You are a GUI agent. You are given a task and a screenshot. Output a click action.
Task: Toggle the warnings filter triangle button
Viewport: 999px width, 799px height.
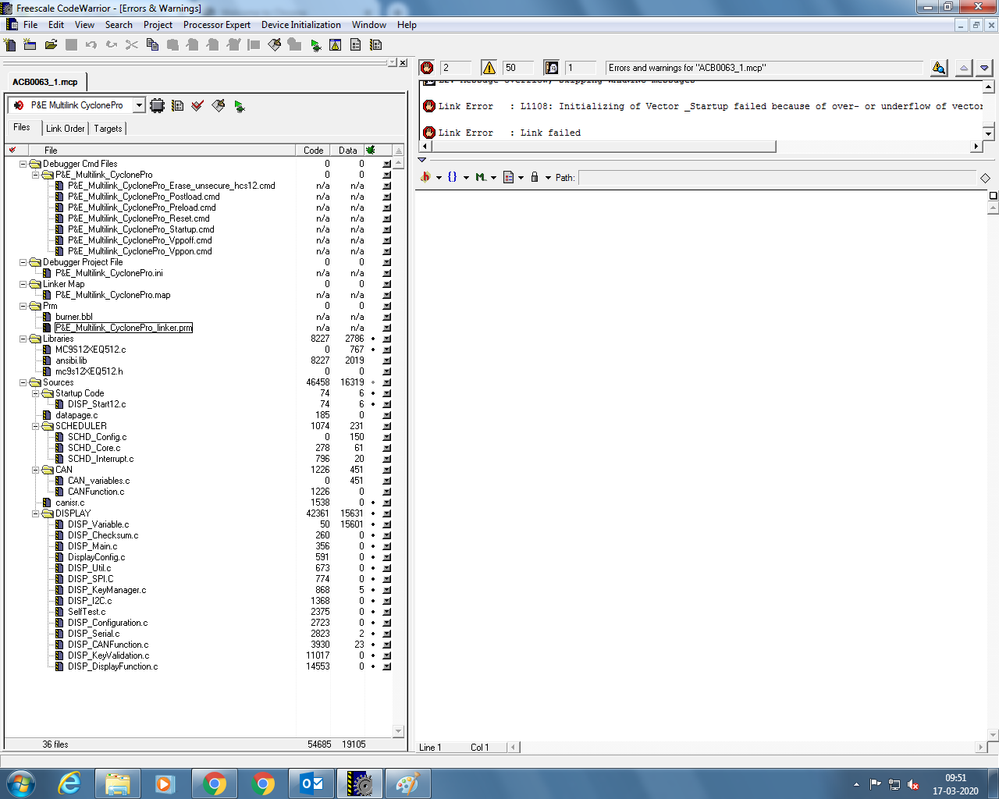click(x=489, y=68)
